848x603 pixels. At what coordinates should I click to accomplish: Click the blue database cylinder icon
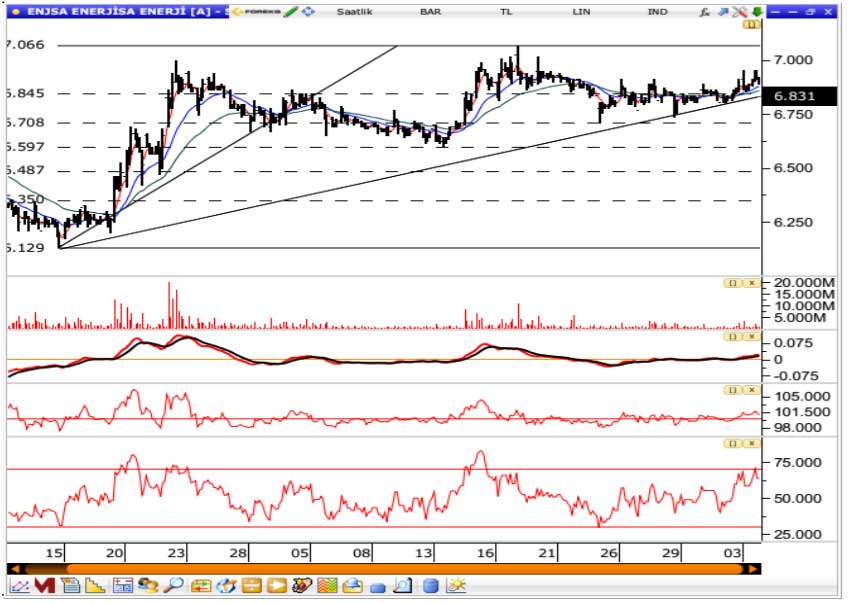tap(430, 586)
